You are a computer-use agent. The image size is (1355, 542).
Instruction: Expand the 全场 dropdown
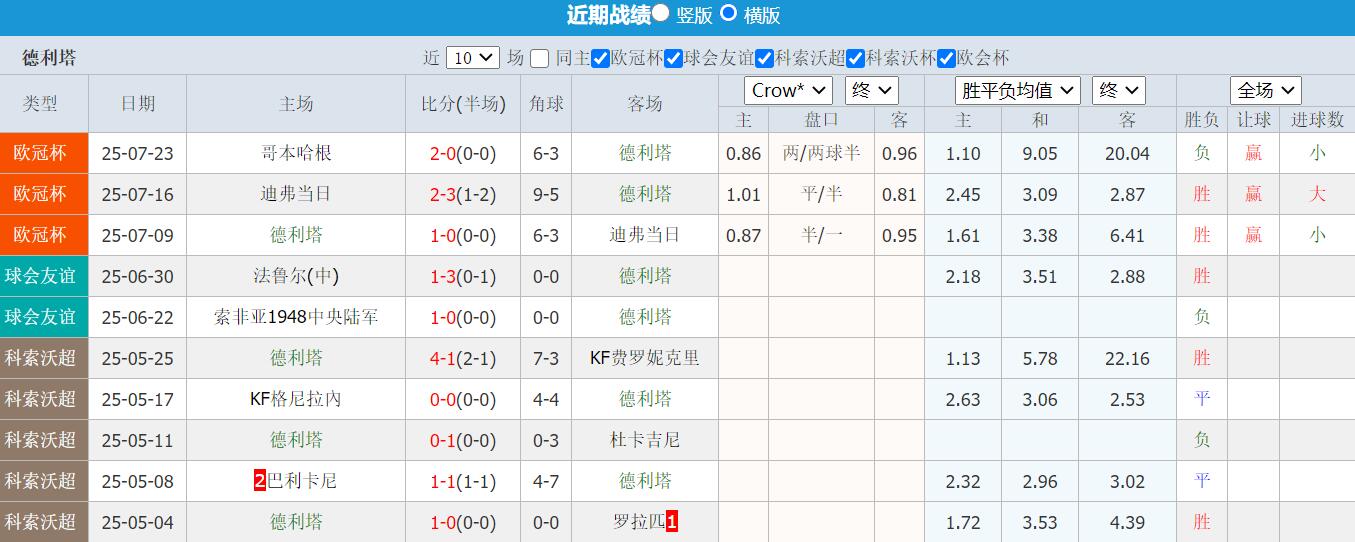tap(1265, 91)
